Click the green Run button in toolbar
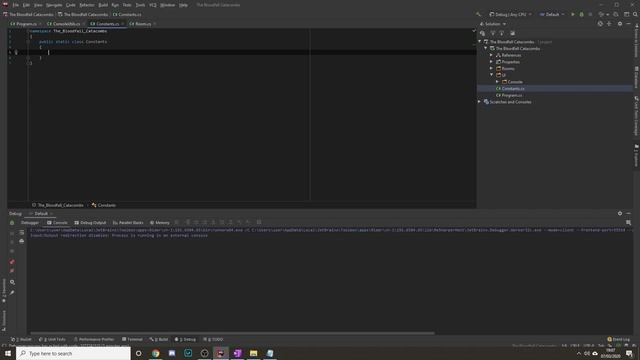The width and height of the screenshot is (640, 360). pos(573,14)
